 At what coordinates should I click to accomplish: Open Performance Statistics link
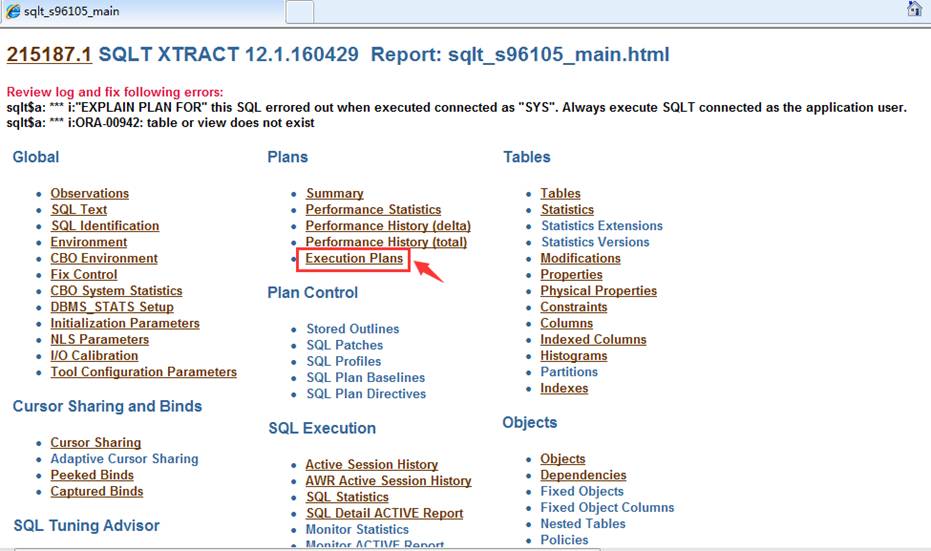click(x=373, y=210)
